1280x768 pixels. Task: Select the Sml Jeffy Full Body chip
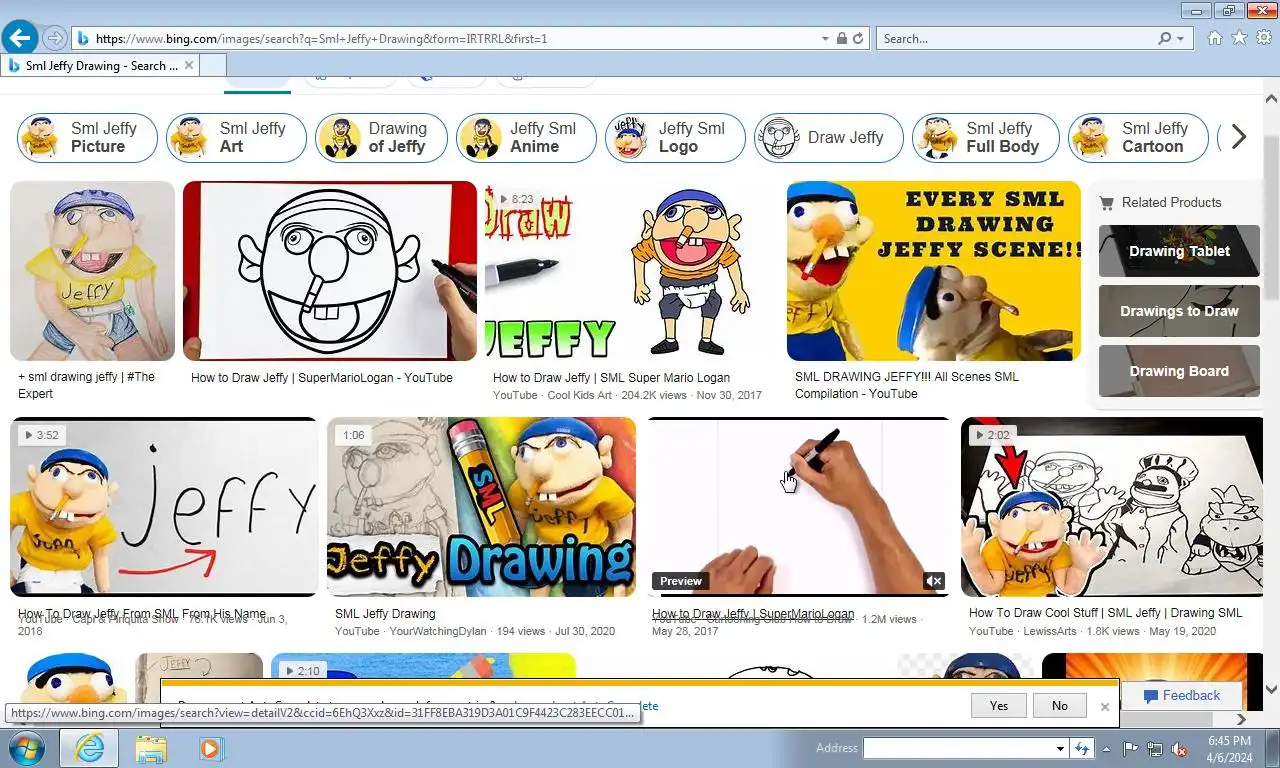pos(986,137)
